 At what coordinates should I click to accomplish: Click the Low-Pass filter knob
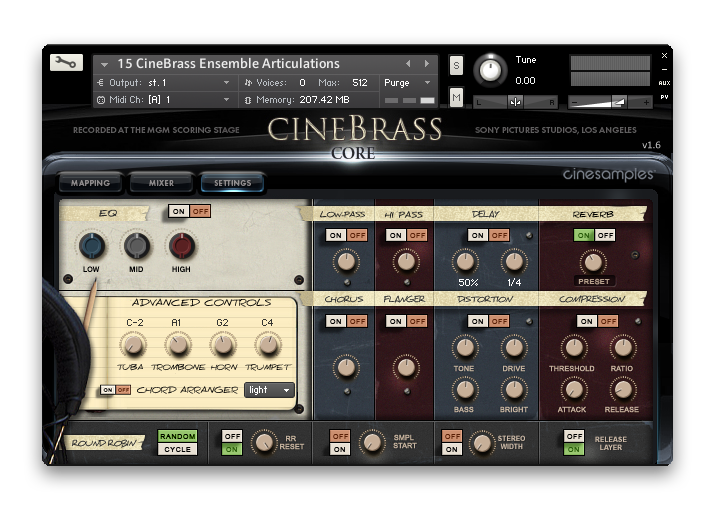pyautogui.click(x=346, y=262)
